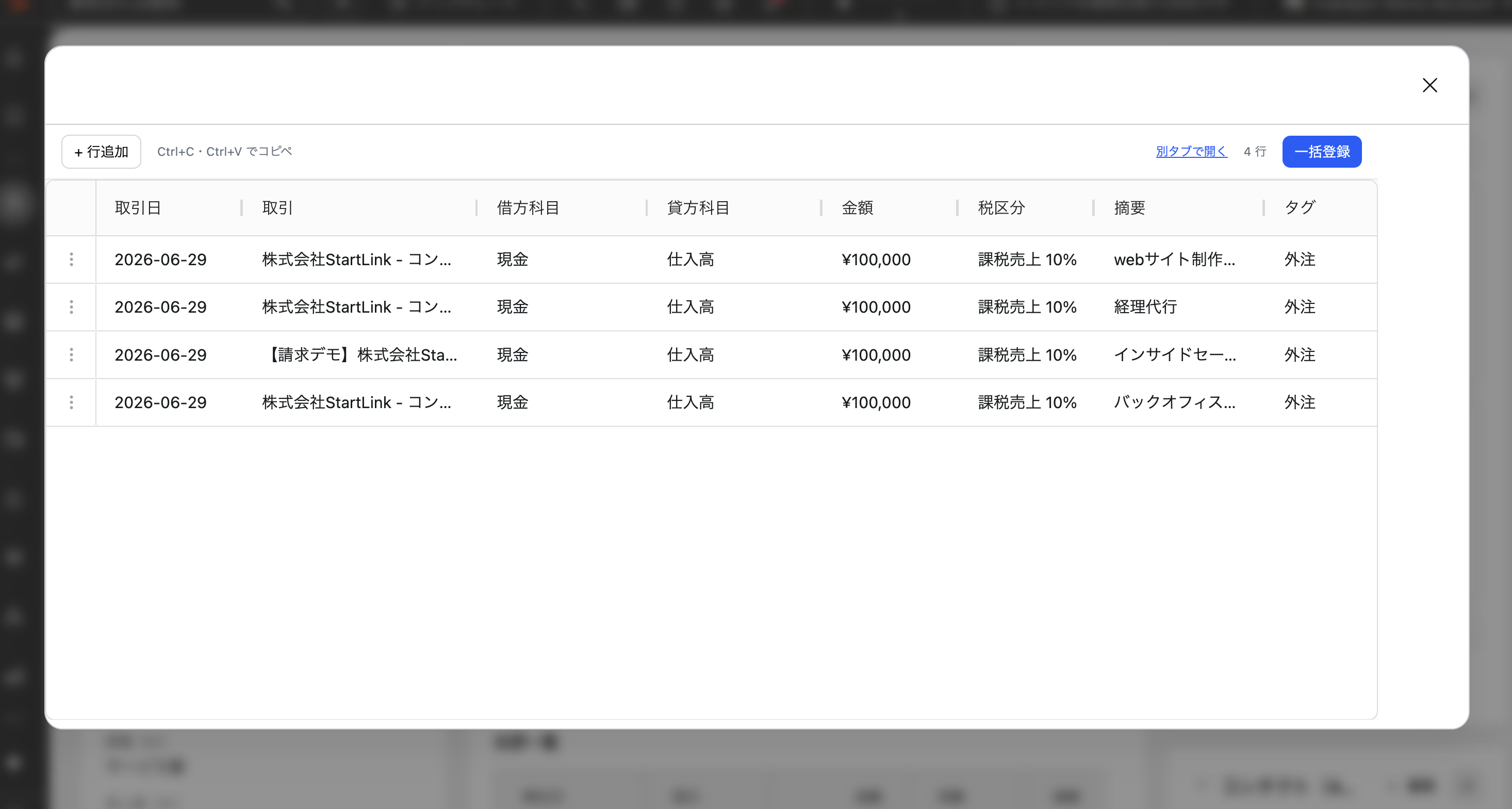Click the date cell in webサイト制作 row
The width and height of the screenshot is (1512, 809).
pos(169,260)
